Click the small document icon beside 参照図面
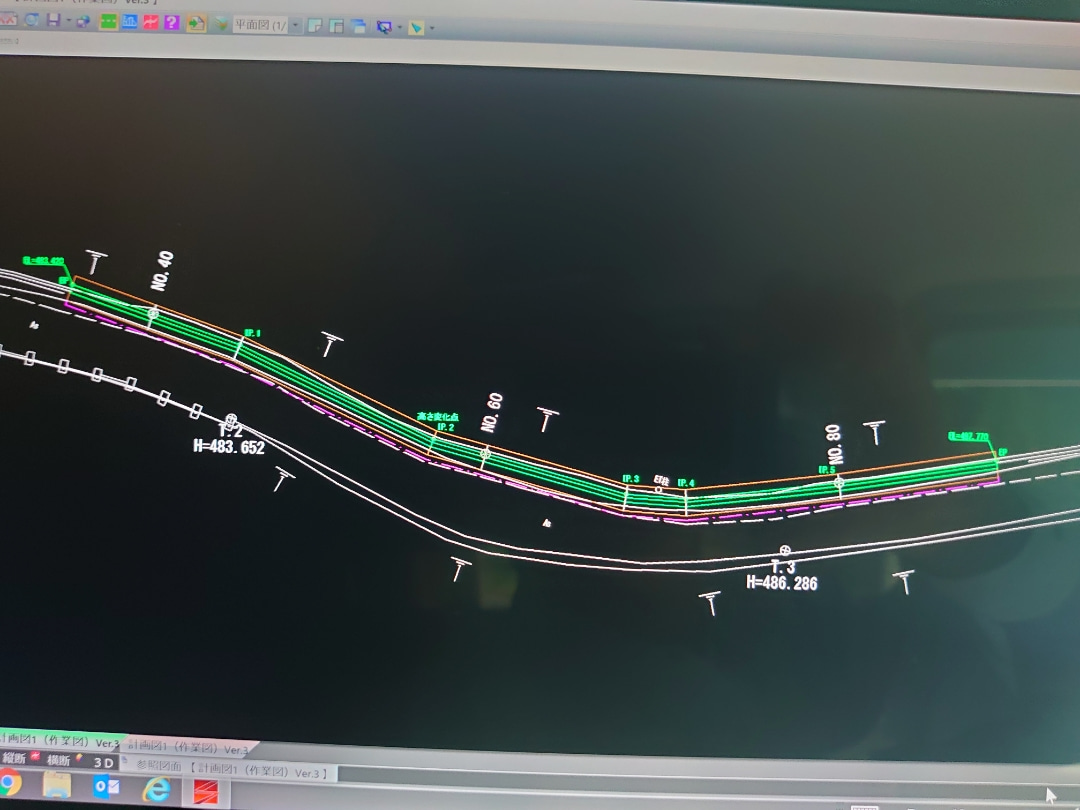 click(x=126, y=760)
